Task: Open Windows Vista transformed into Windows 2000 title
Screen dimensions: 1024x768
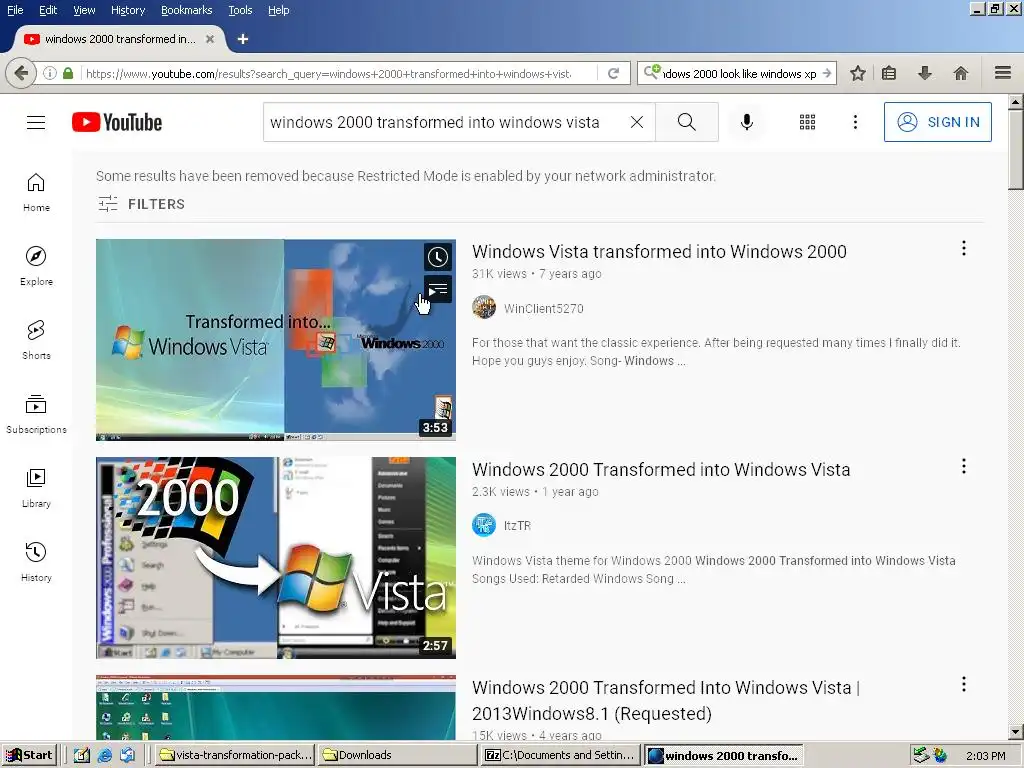Action: pyautogui.click(x=659, y=251)
